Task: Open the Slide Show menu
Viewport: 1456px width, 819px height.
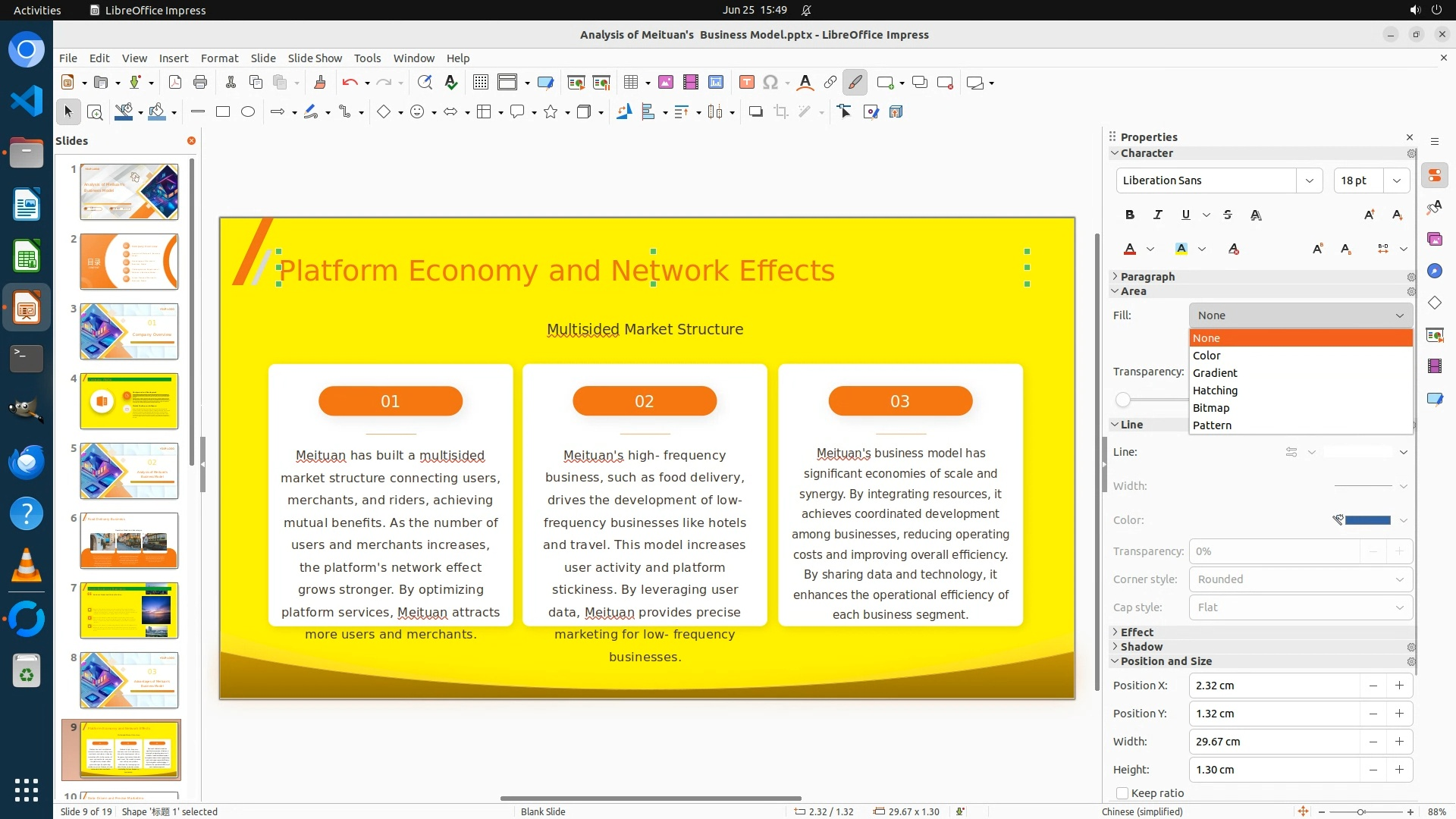Action: click(315, 58)
